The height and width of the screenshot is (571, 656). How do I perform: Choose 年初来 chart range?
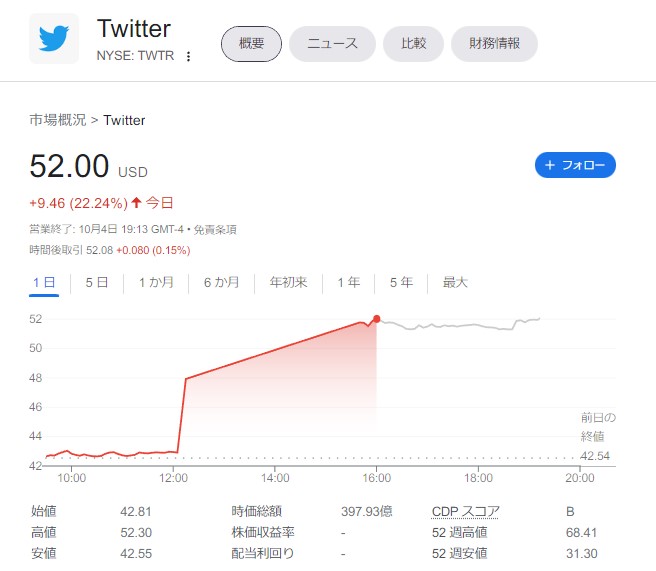[288, 283]
